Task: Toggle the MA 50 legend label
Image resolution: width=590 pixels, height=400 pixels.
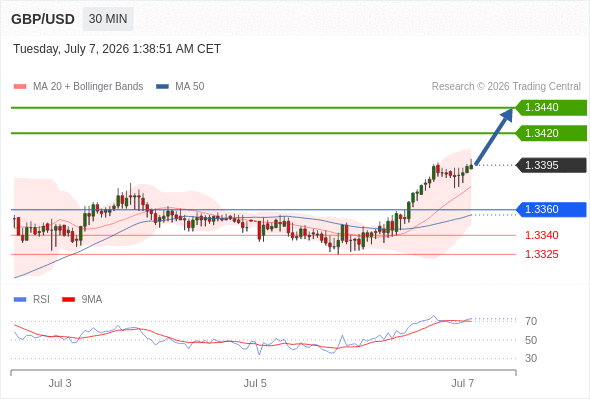Action: tap(190, 87)
